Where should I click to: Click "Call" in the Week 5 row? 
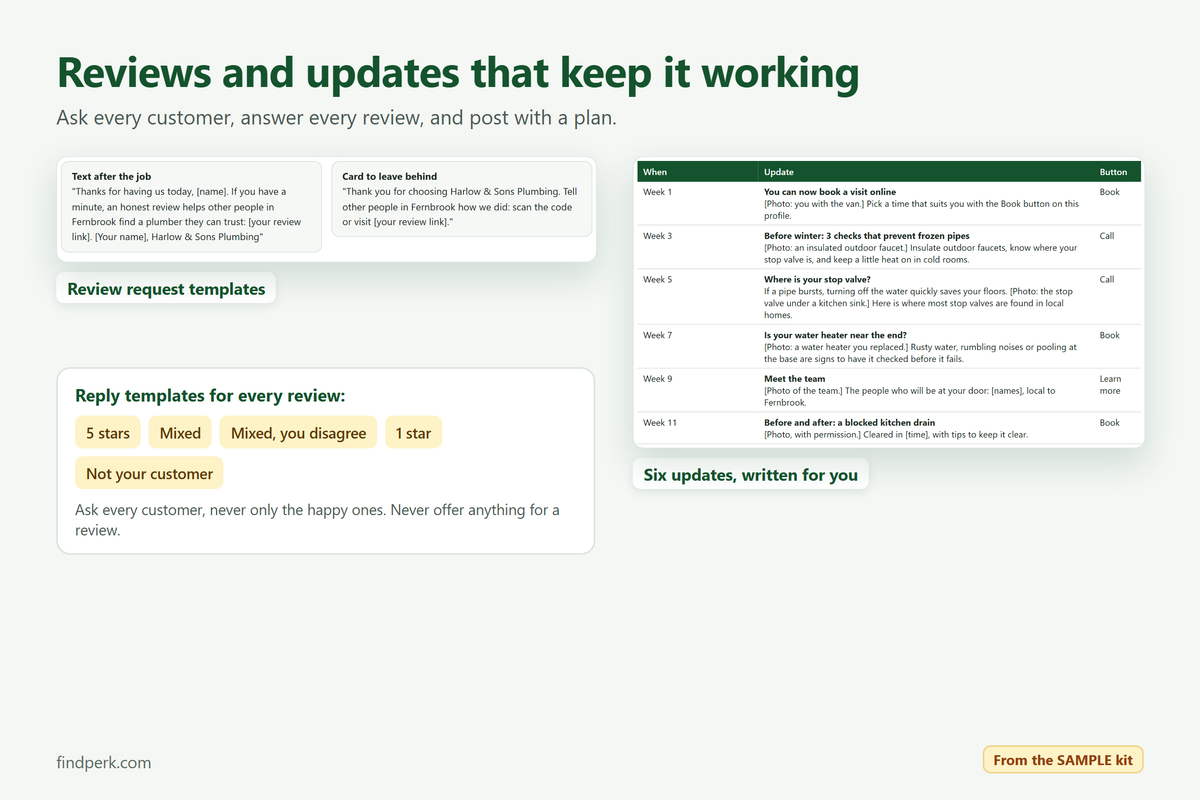(1106, 279)
